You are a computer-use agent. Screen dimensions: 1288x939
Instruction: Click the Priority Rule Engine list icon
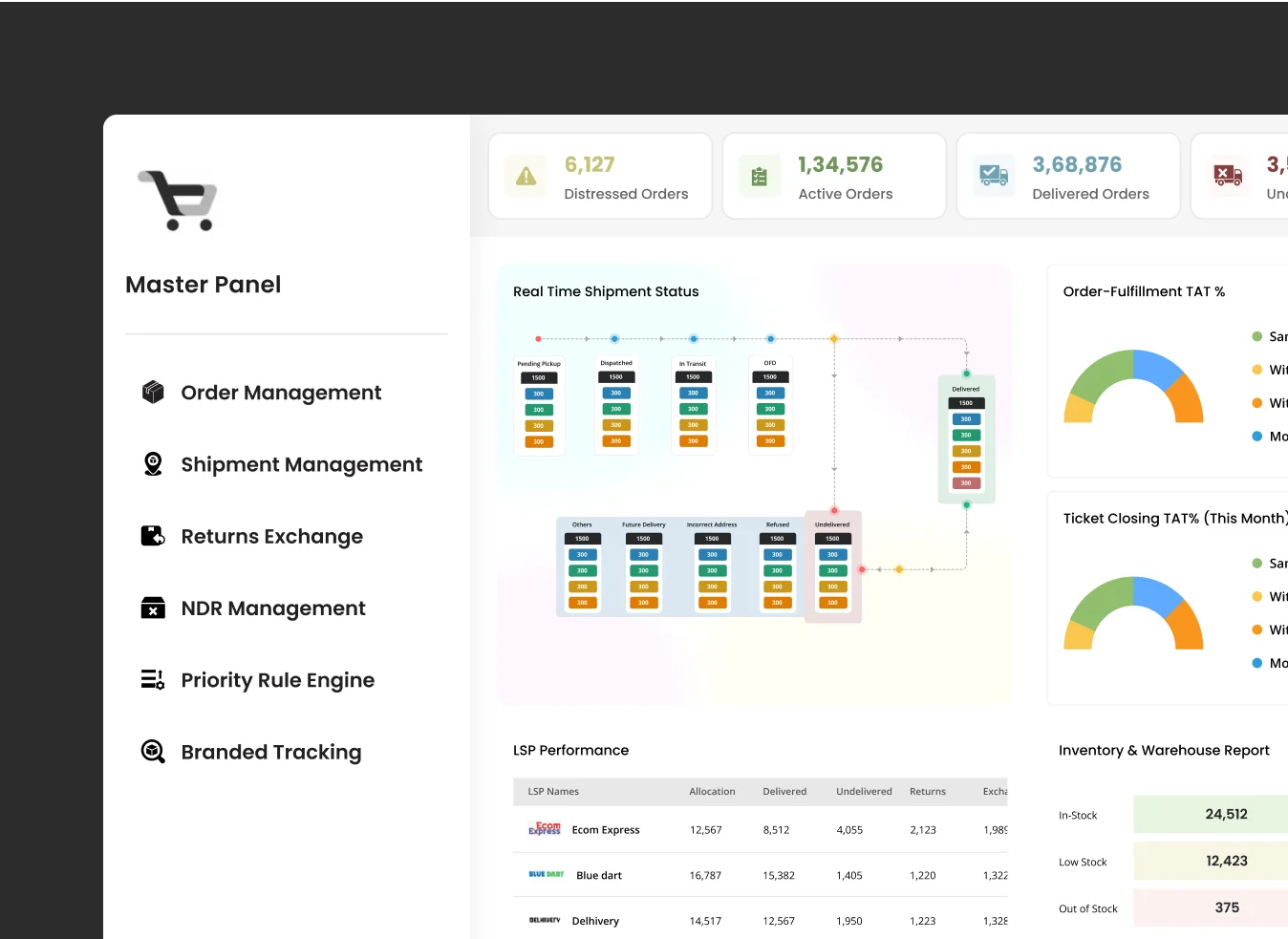[x=153, y=679]
